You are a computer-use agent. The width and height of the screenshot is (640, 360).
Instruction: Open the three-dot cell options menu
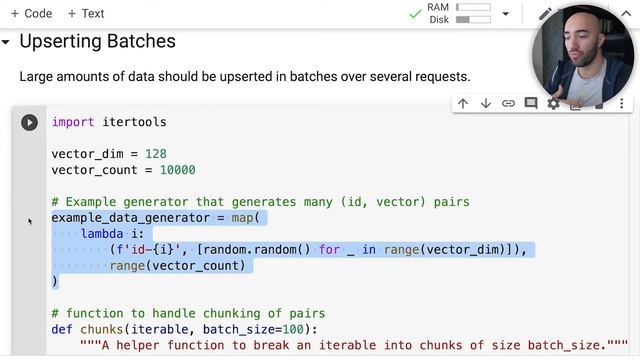[x=622, y=103]
